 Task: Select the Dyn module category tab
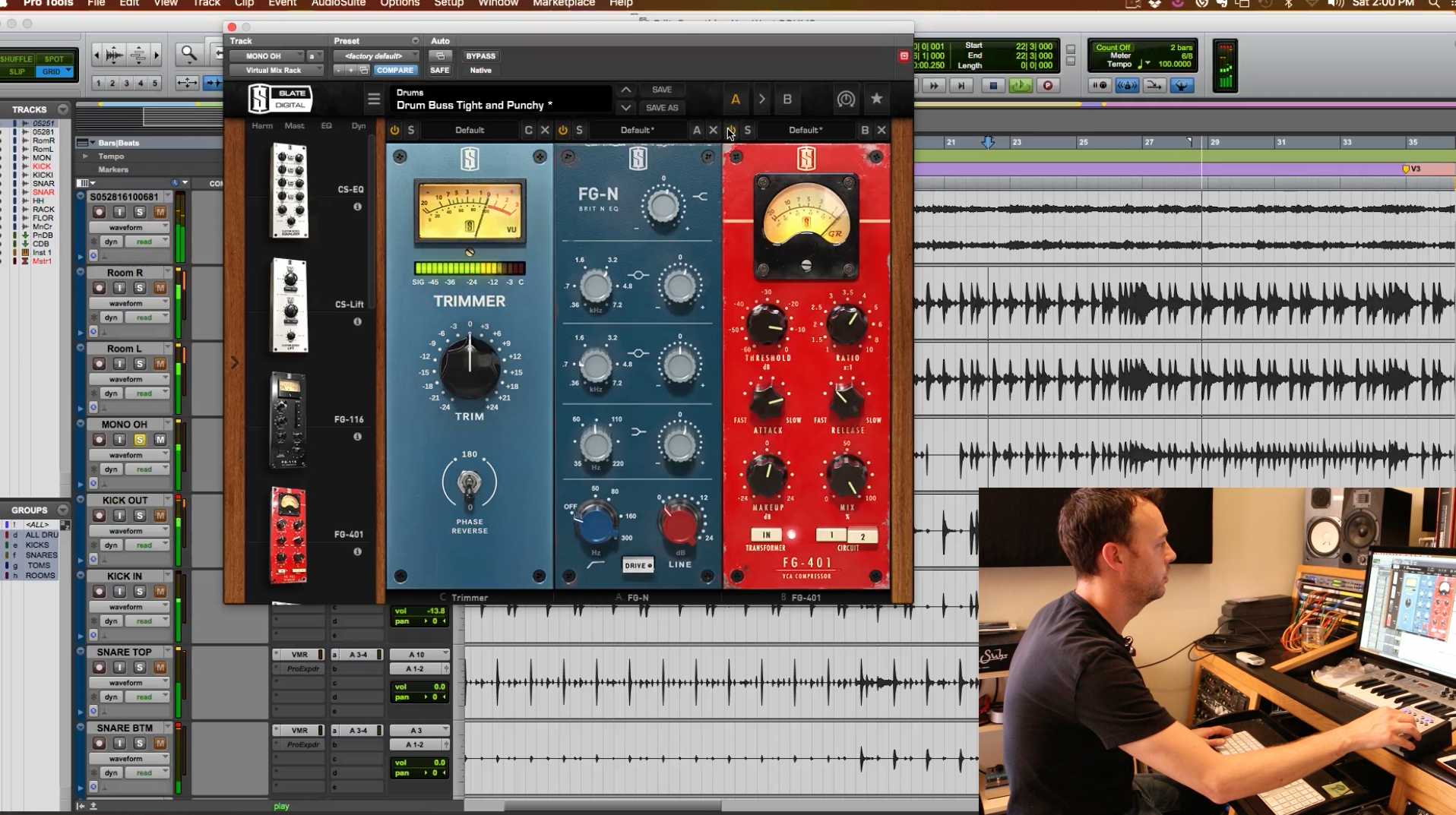pos(359,125)
